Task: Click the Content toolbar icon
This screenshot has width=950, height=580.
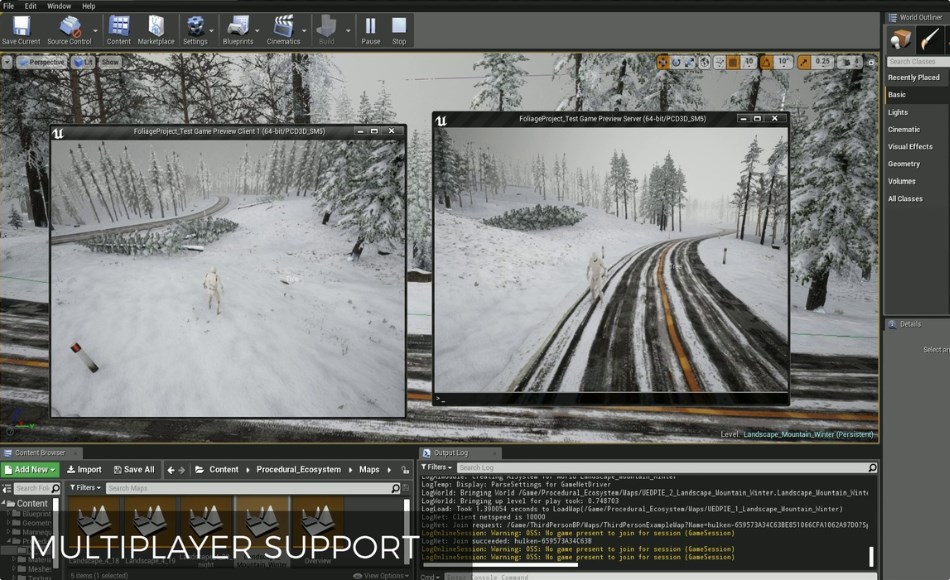Action: [118, 29]
